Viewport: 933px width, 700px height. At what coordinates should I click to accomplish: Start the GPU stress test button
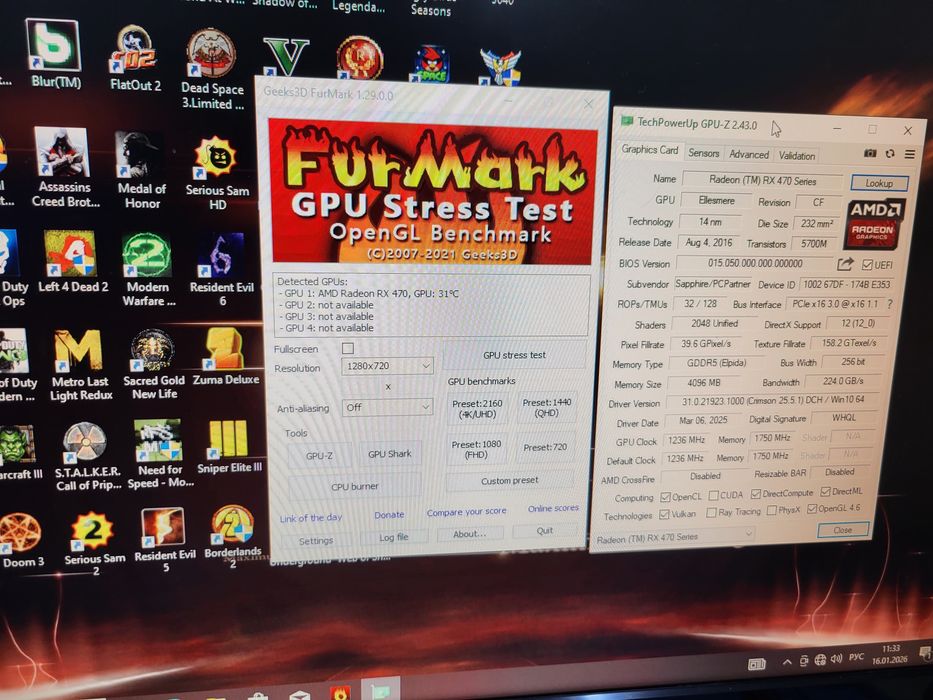pos(514,355)
